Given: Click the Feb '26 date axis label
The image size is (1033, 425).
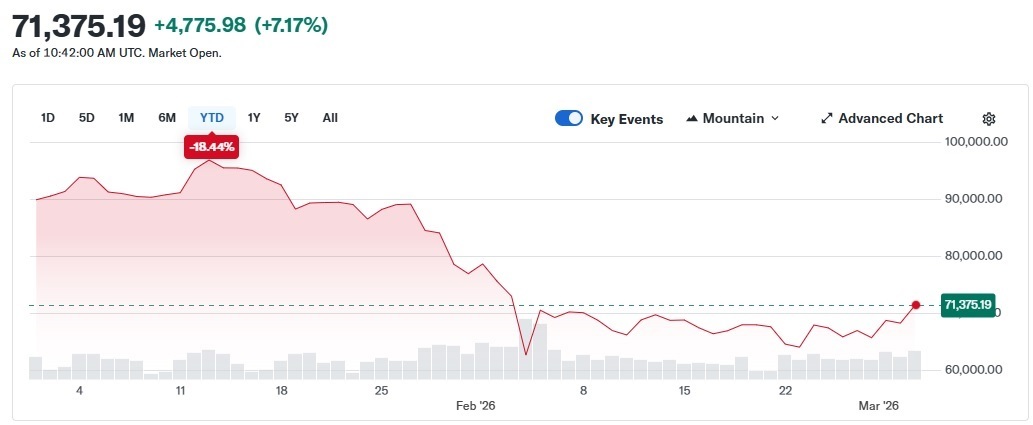Looking at the screenshot, I should (x=476, y=406).
